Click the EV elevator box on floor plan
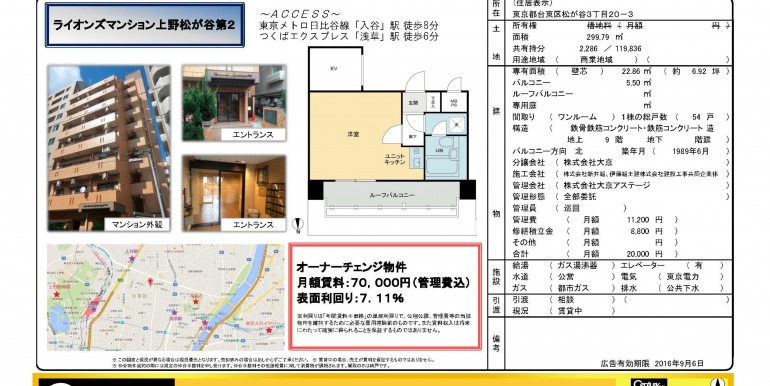The image size is (770, 386). [x=336, y=69]
